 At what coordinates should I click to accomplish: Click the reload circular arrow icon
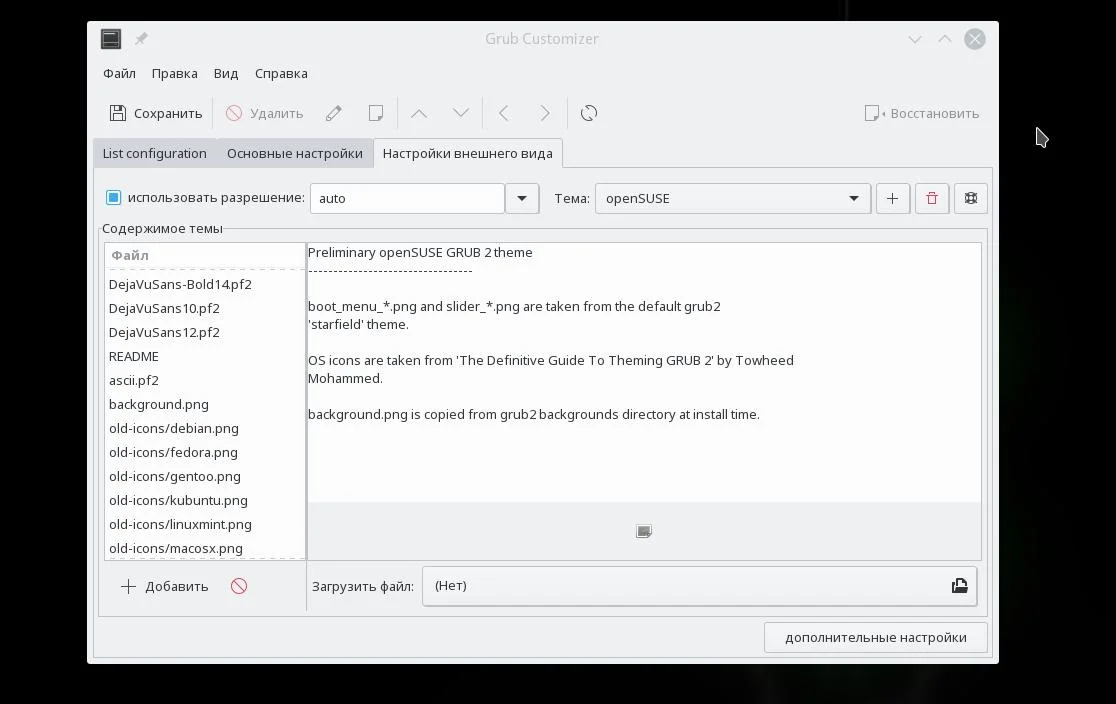[x=589, y=113]
